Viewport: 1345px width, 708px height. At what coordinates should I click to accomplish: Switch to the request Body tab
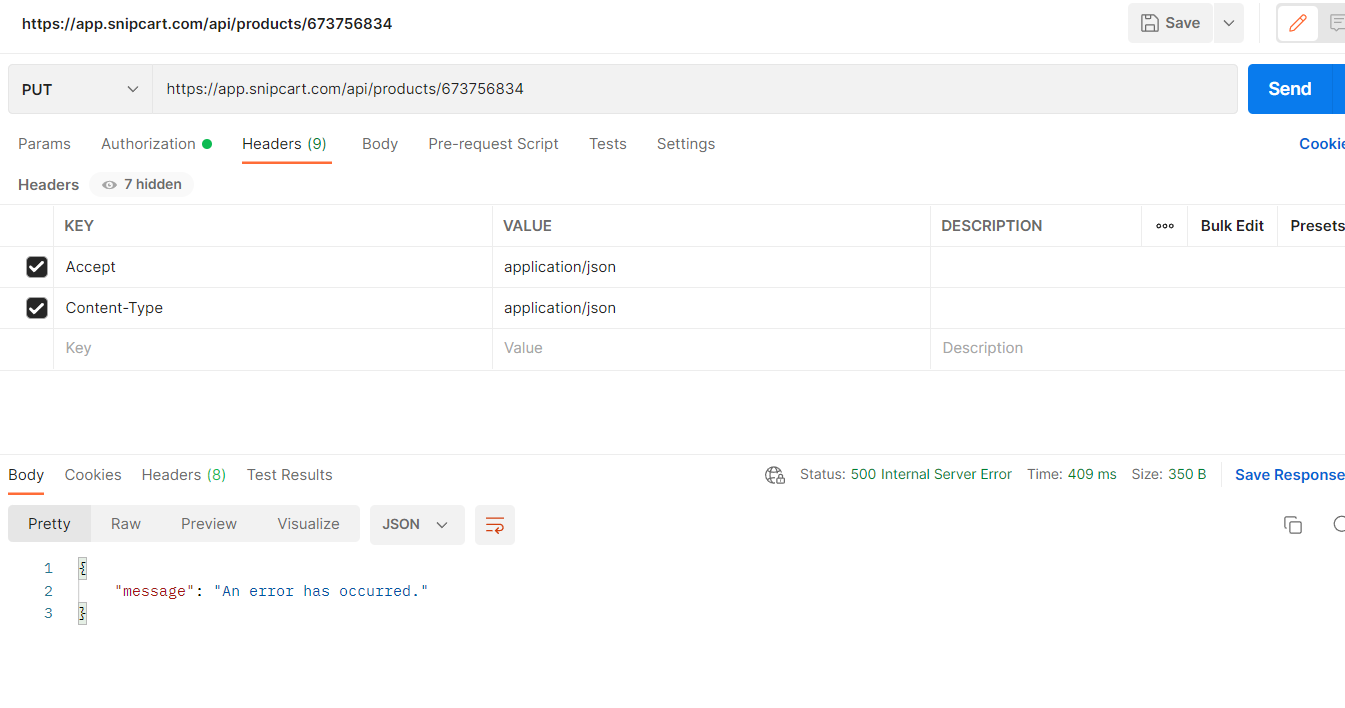click(x=380, y=144)
